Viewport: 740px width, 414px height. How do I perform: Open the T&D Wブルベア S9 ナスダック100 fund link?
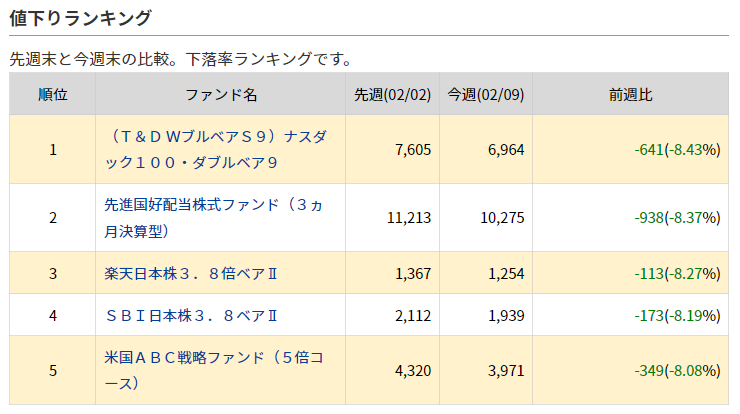(215, 149)
